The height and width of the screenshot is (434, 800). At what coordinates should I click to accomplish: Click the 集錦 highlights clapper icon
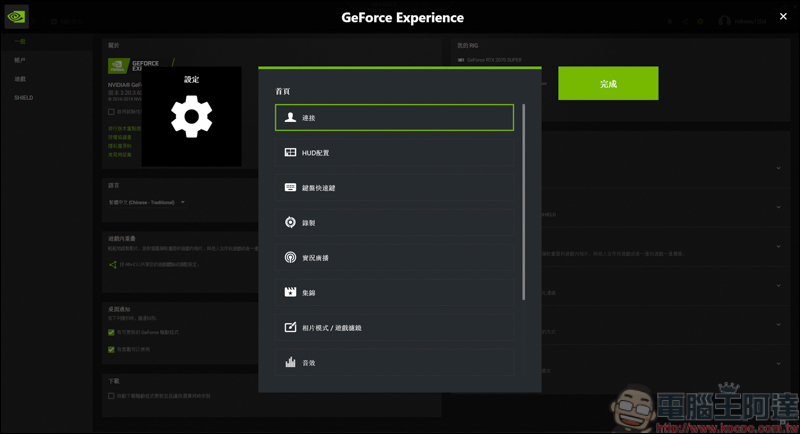290,293
